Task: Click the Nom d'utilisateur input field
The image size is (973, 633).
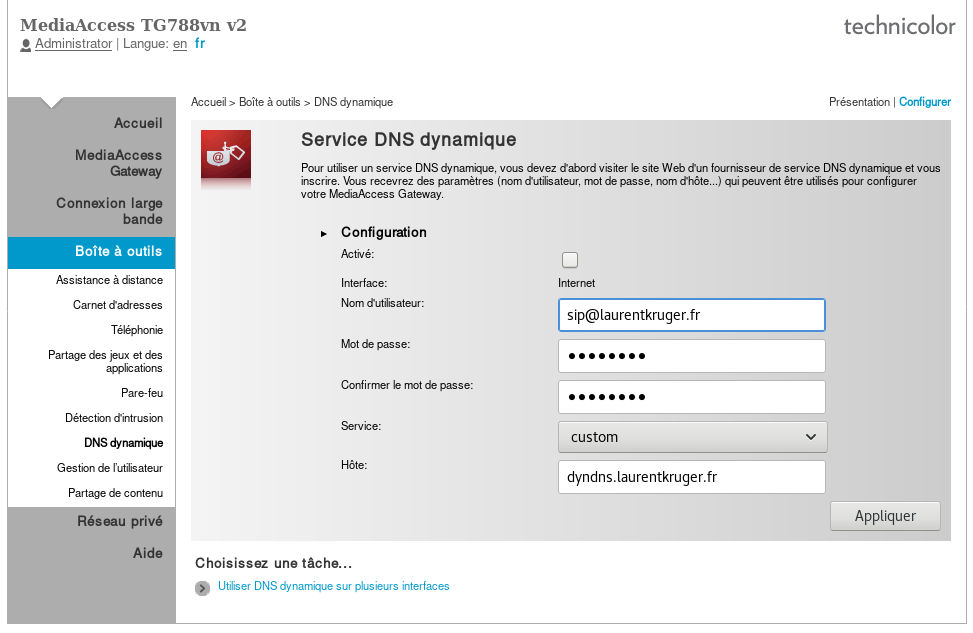Action: 691,315
